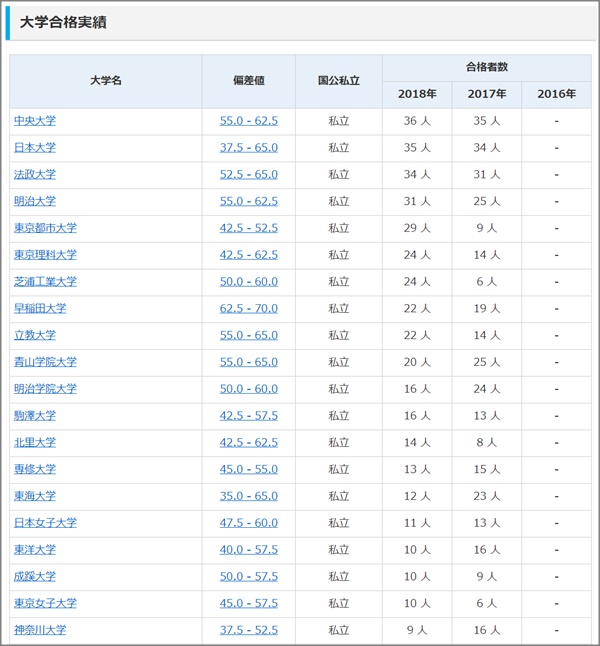Viewport: 600px width, 646px height.
Task: Open the 青山学院大学 link
Action: click(45, 362)
